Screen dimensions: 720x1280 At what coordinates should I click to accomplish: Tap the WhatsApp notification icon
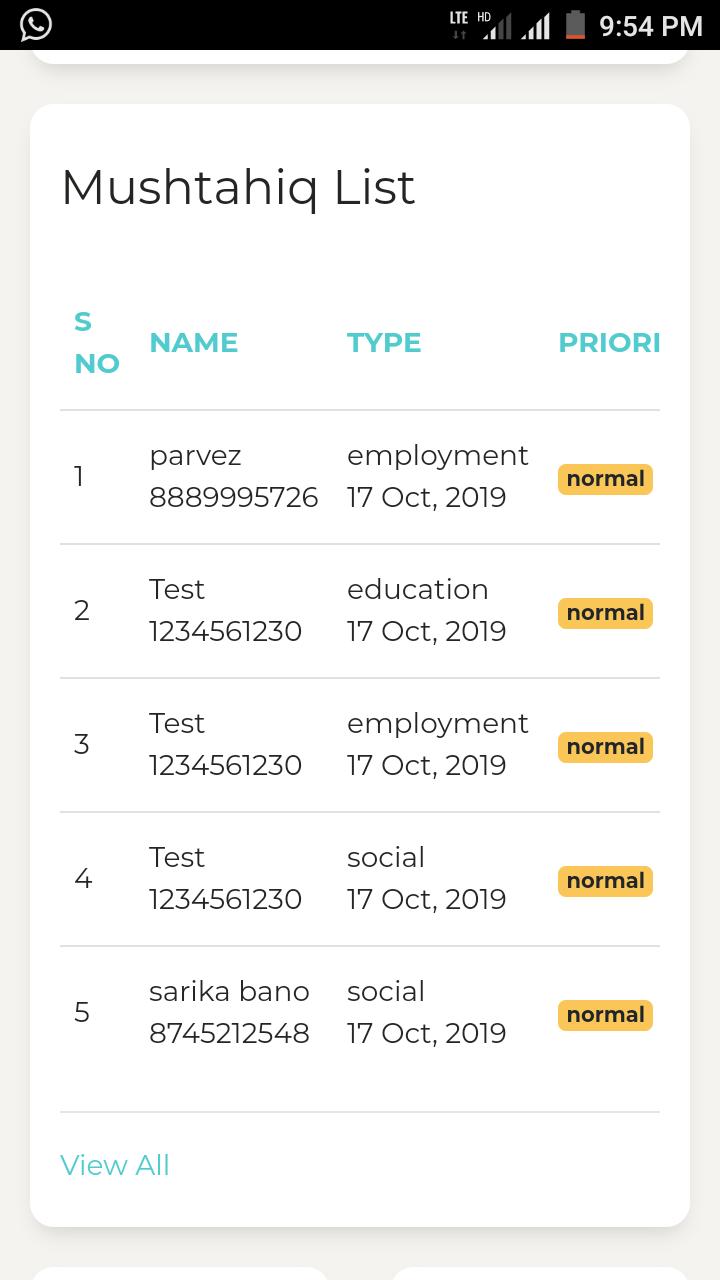[35, 24]
